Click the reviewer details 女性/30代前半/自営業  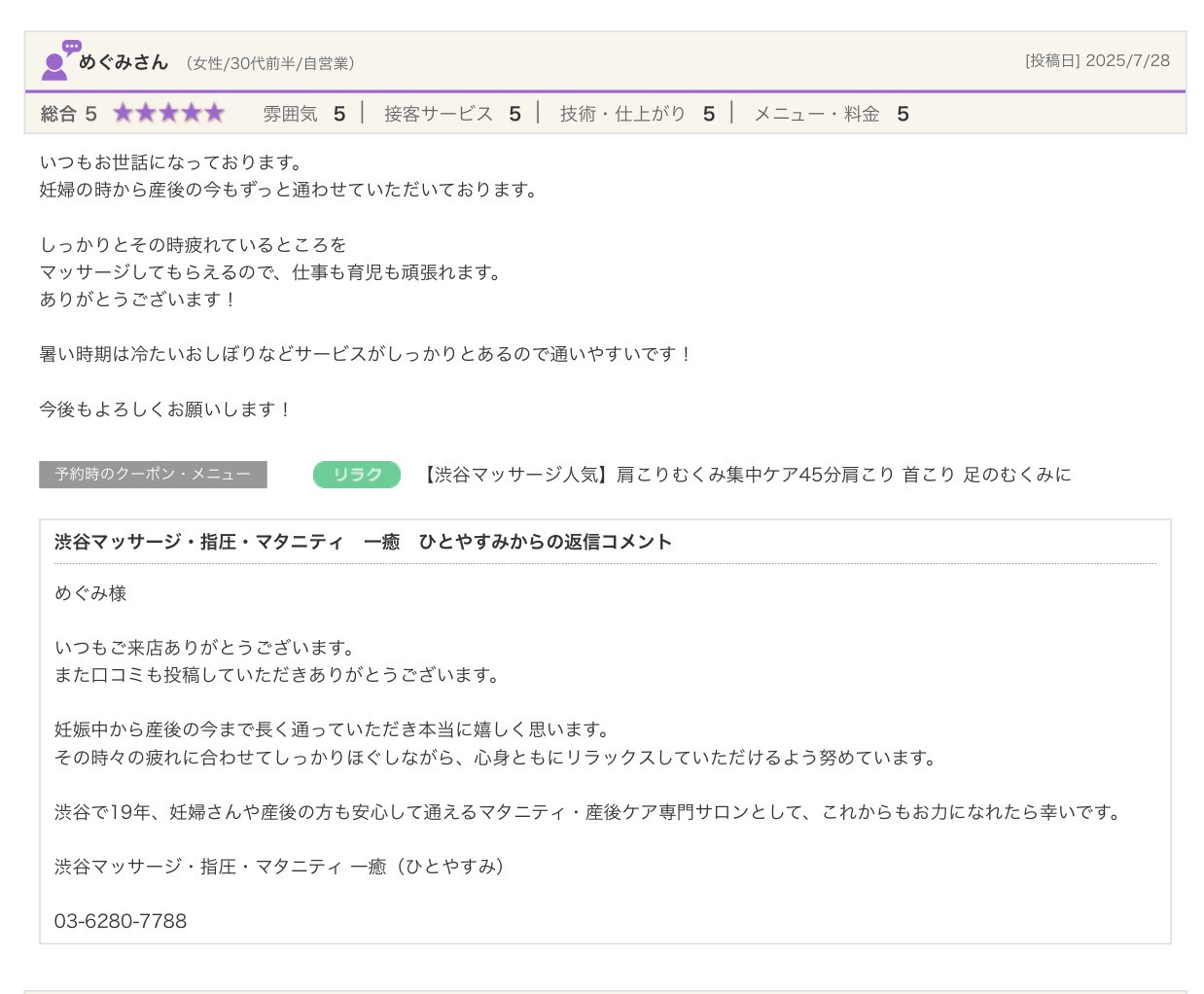coord(269,63)
